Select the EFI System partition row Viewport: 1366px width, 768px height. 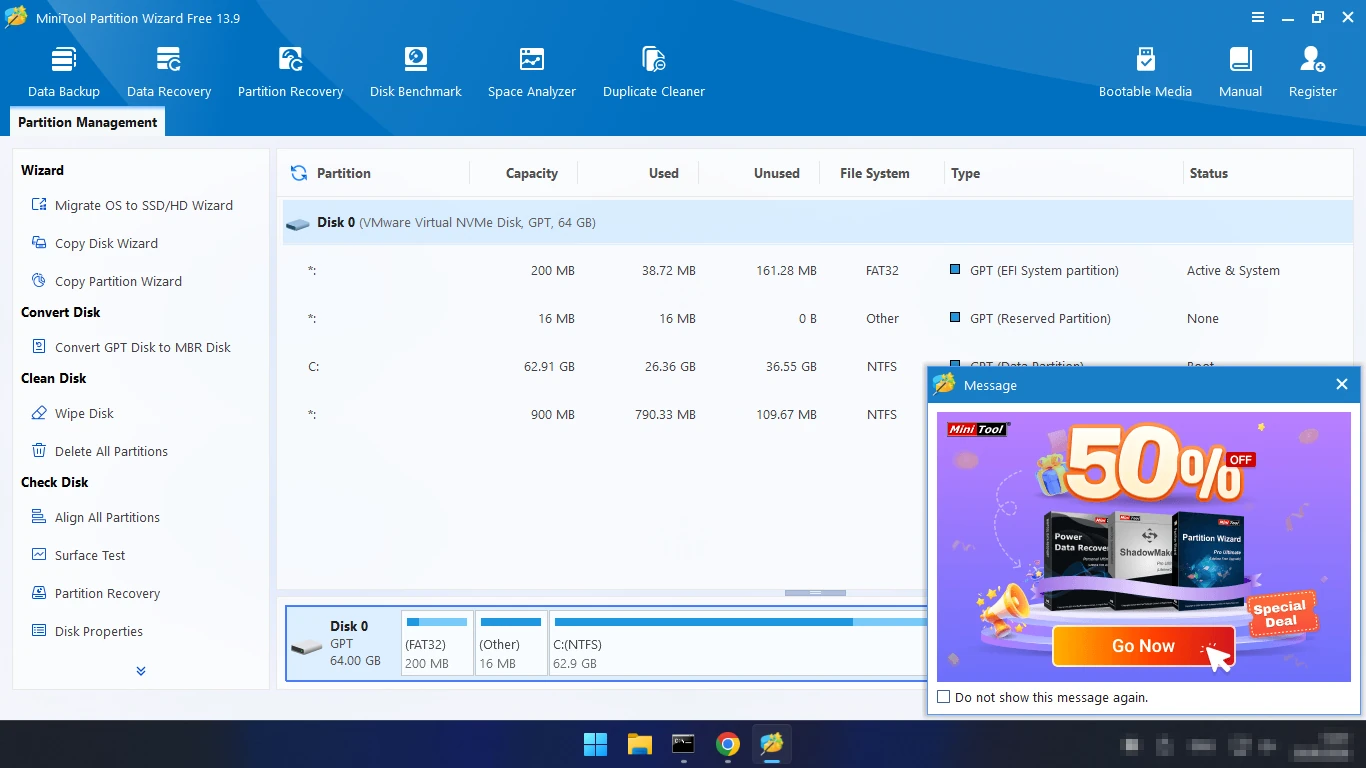click(817, 270)
